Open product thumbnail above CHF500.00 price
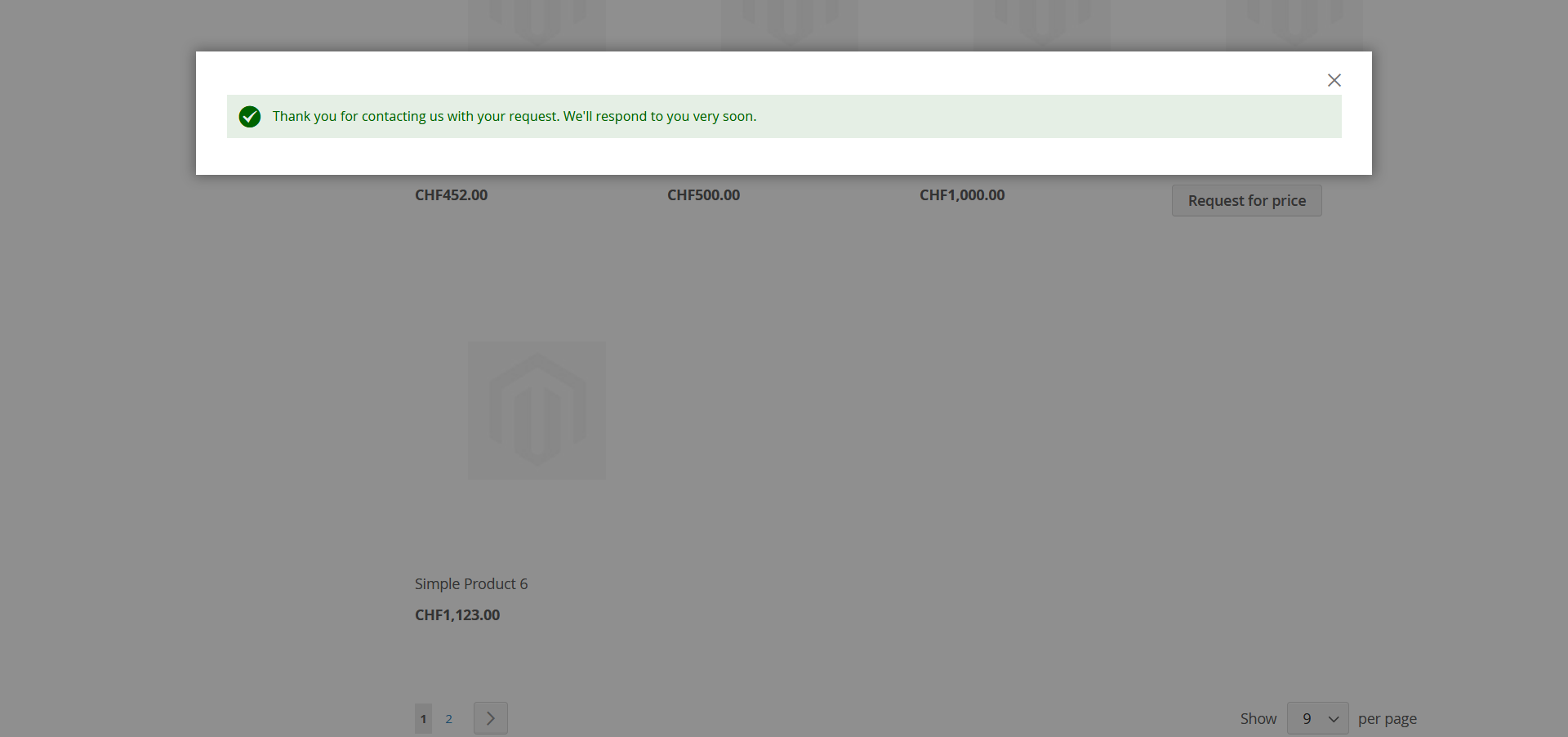This screenshot has height=737, width=1568. pos(789,23)
